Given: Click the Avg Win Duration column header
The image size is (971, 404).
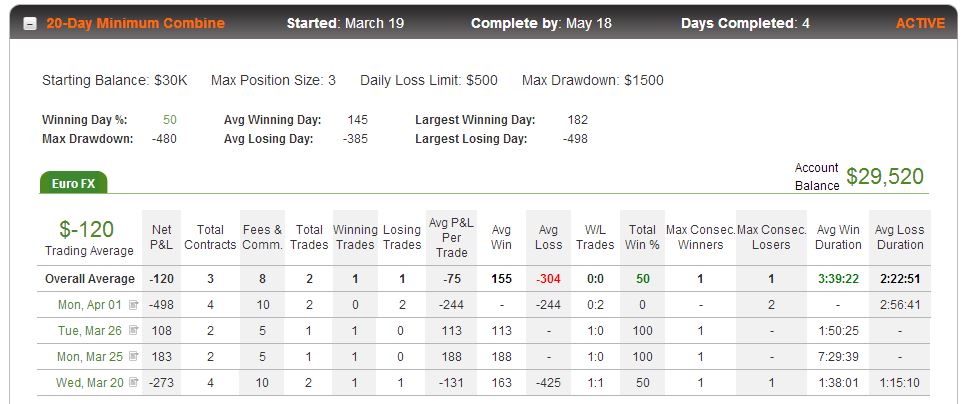Looking at the screenshot, I should click(838, 237).
